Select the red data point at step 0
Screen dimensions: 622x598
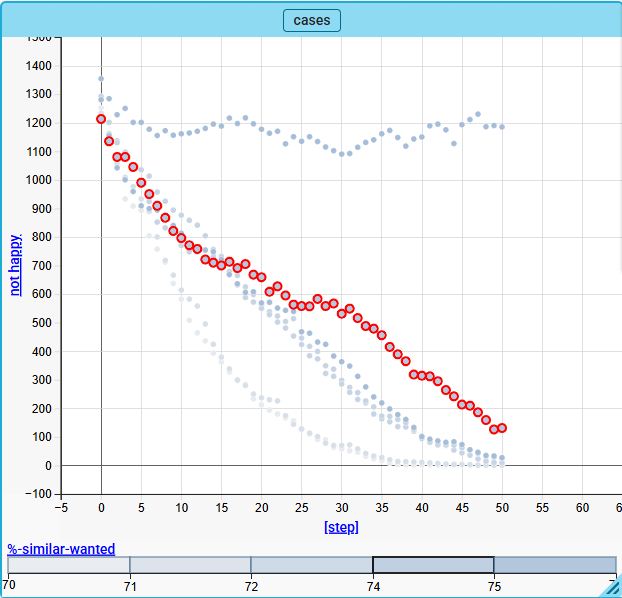pyautogui.click(x=101, y=119)
